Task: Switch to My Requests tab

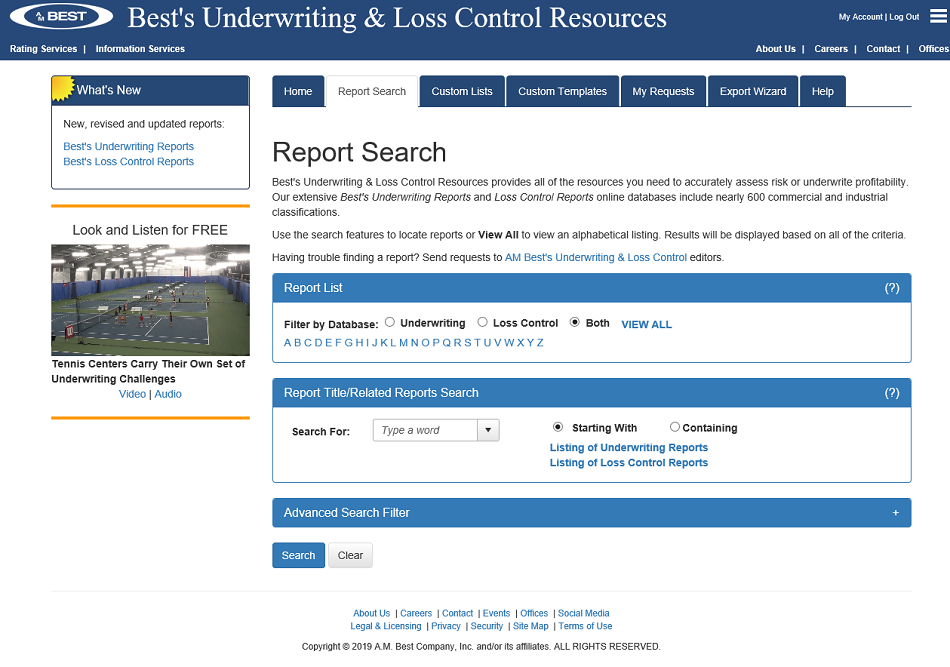Action: point(663,91)
